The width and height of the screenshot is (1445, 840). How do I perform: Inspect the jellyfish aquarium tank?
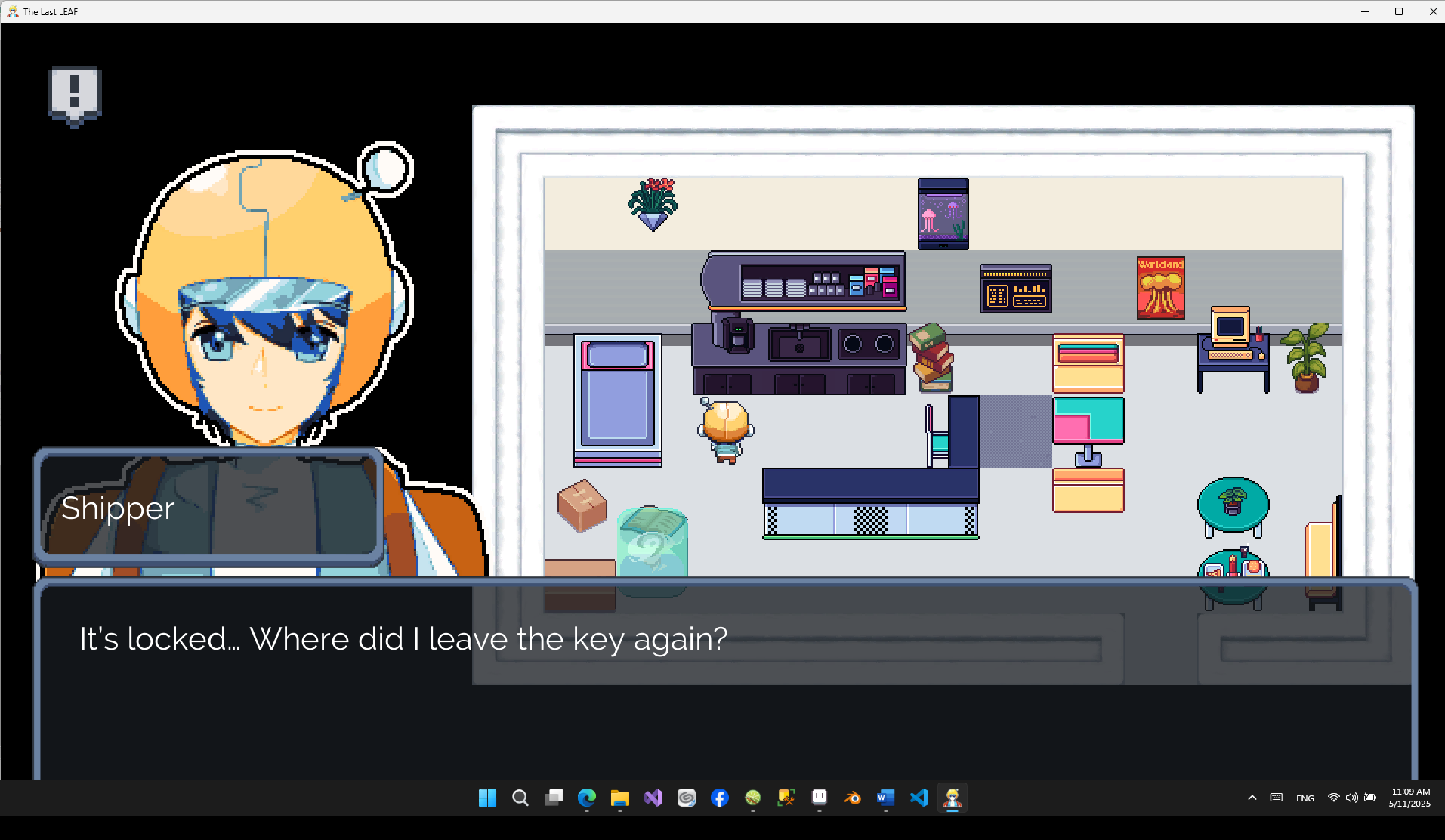[x=943, y=214]
